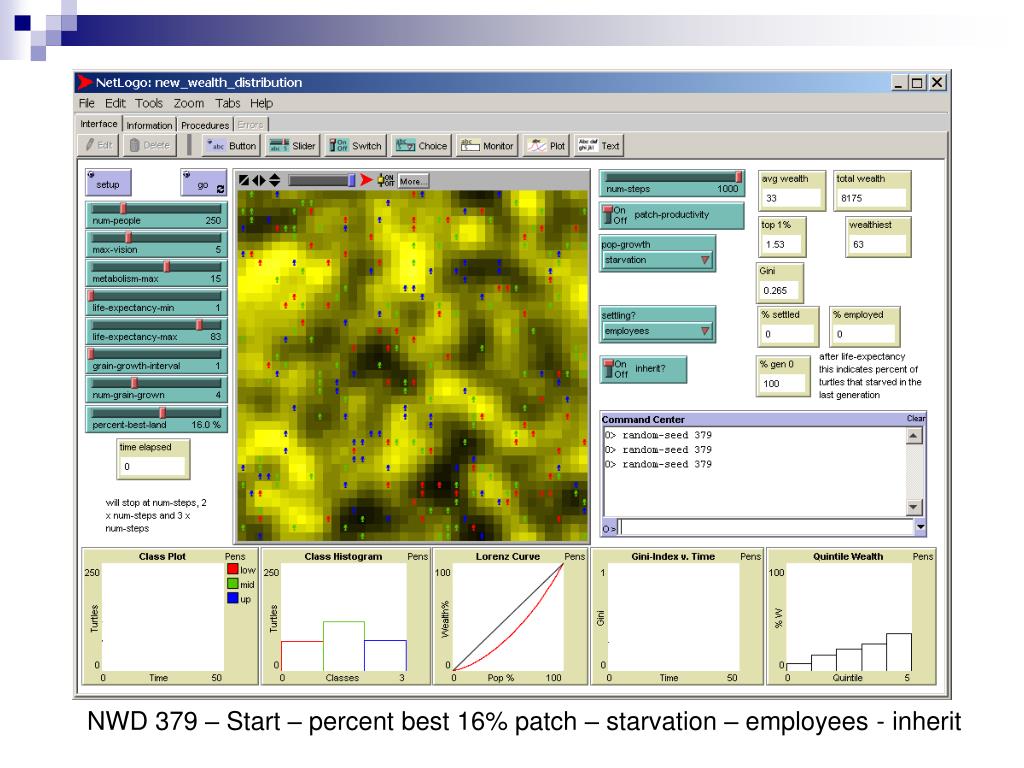Open the settling? employees dropdown

(657, 331)
